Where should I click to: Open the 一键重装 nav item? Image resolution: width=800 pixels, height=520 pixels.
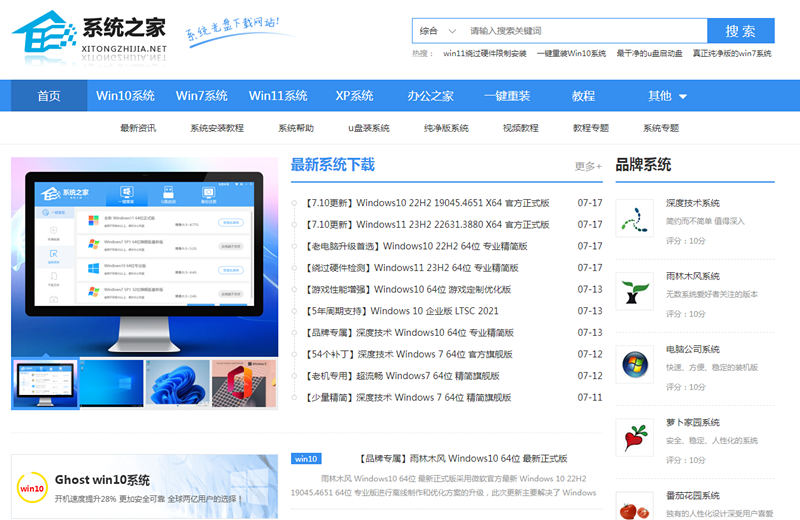tap(507, 96)
